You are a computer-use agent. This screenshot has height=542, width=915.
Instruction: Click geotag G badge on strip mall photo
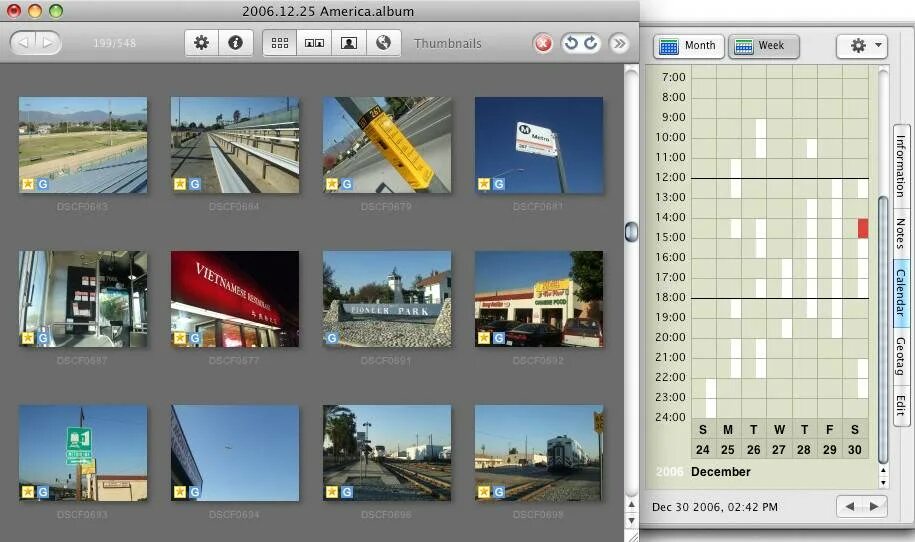coord(499,338)
